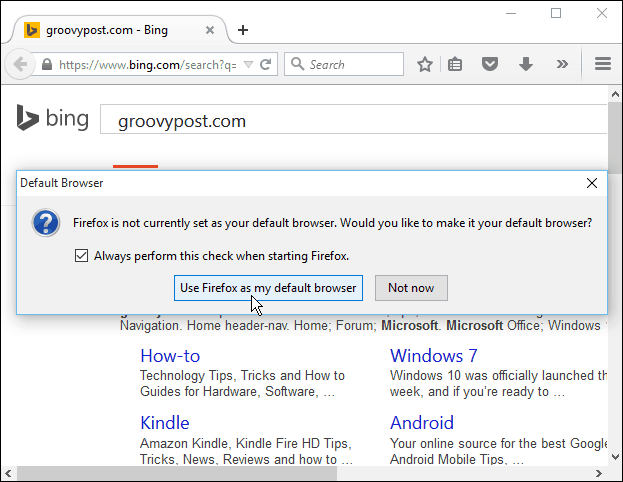This screenshot has height=482, width=623.
Task: Save page to Pocket icon
Action: coord(490,64)
